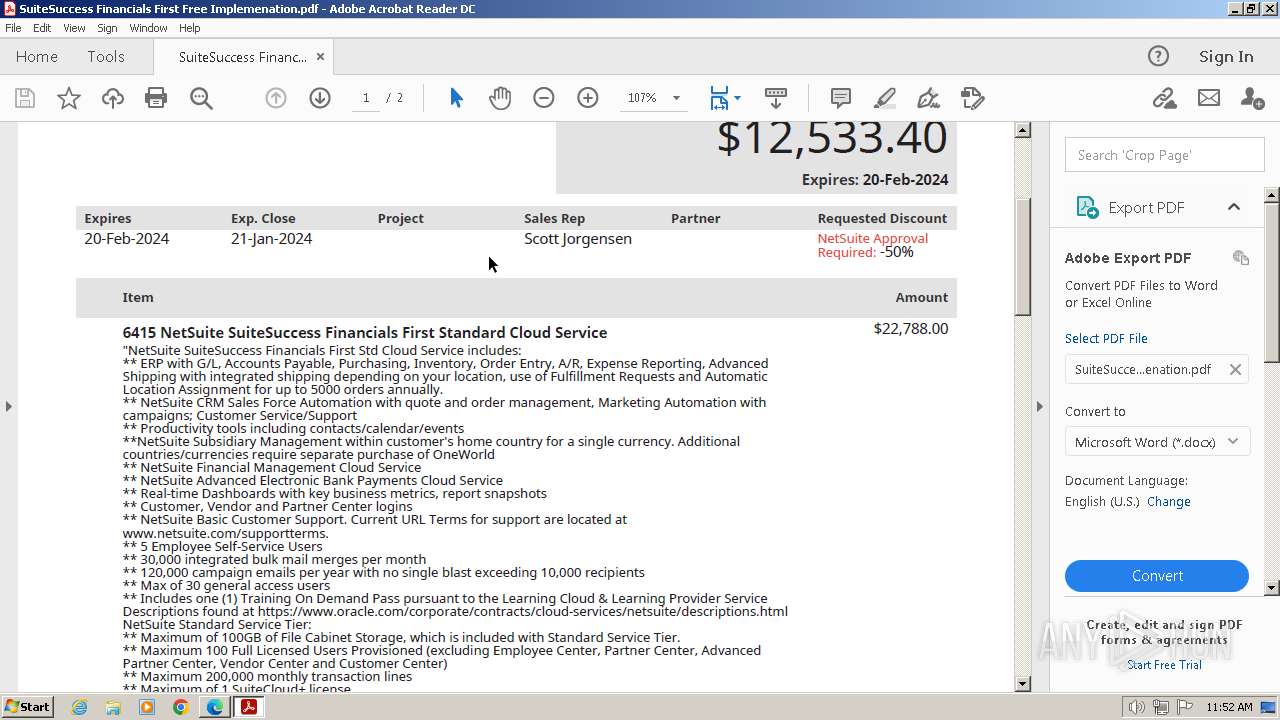Open the Sign menu
Viewport: 1280px width, 720px height.
click(x=107, y=28)
